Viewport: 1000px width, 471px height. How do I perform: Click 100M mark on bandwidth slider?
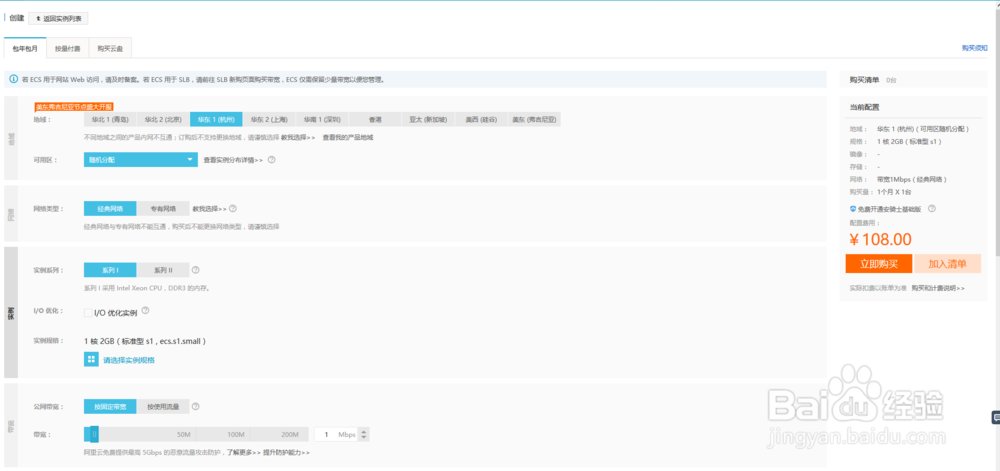(x=237, y=435)
